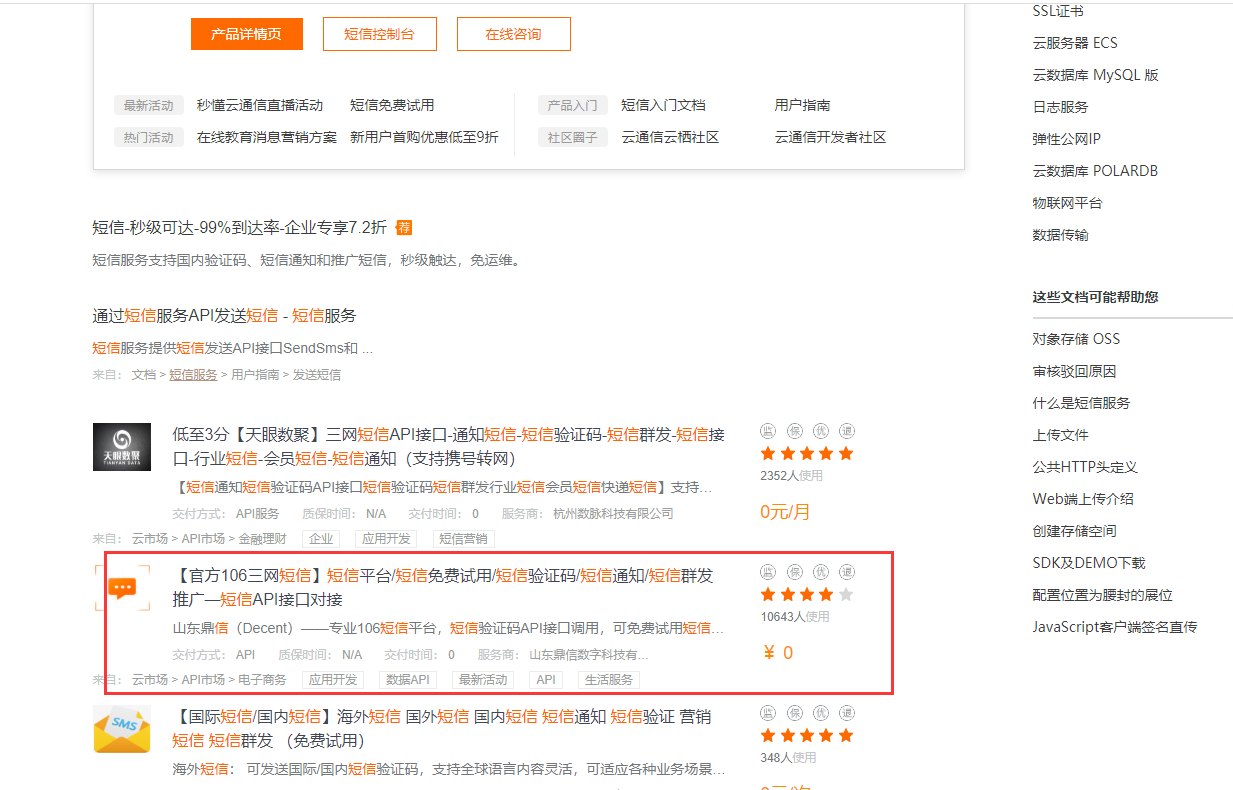The height and width of the screenshot is (790, 1233).
Task: Click five-star rating of 天眼数聚 listing
Action: [807, 454]
